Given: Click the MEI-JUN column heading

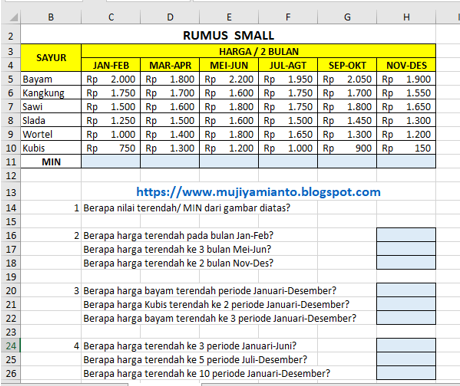Looking at the screenshot, I should [x=229, y=65].
